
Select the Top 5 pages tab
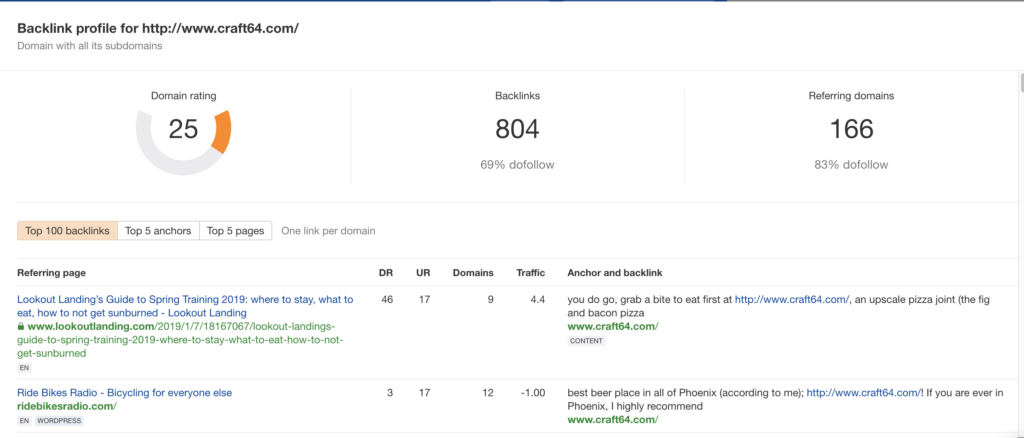coord(235,231)
